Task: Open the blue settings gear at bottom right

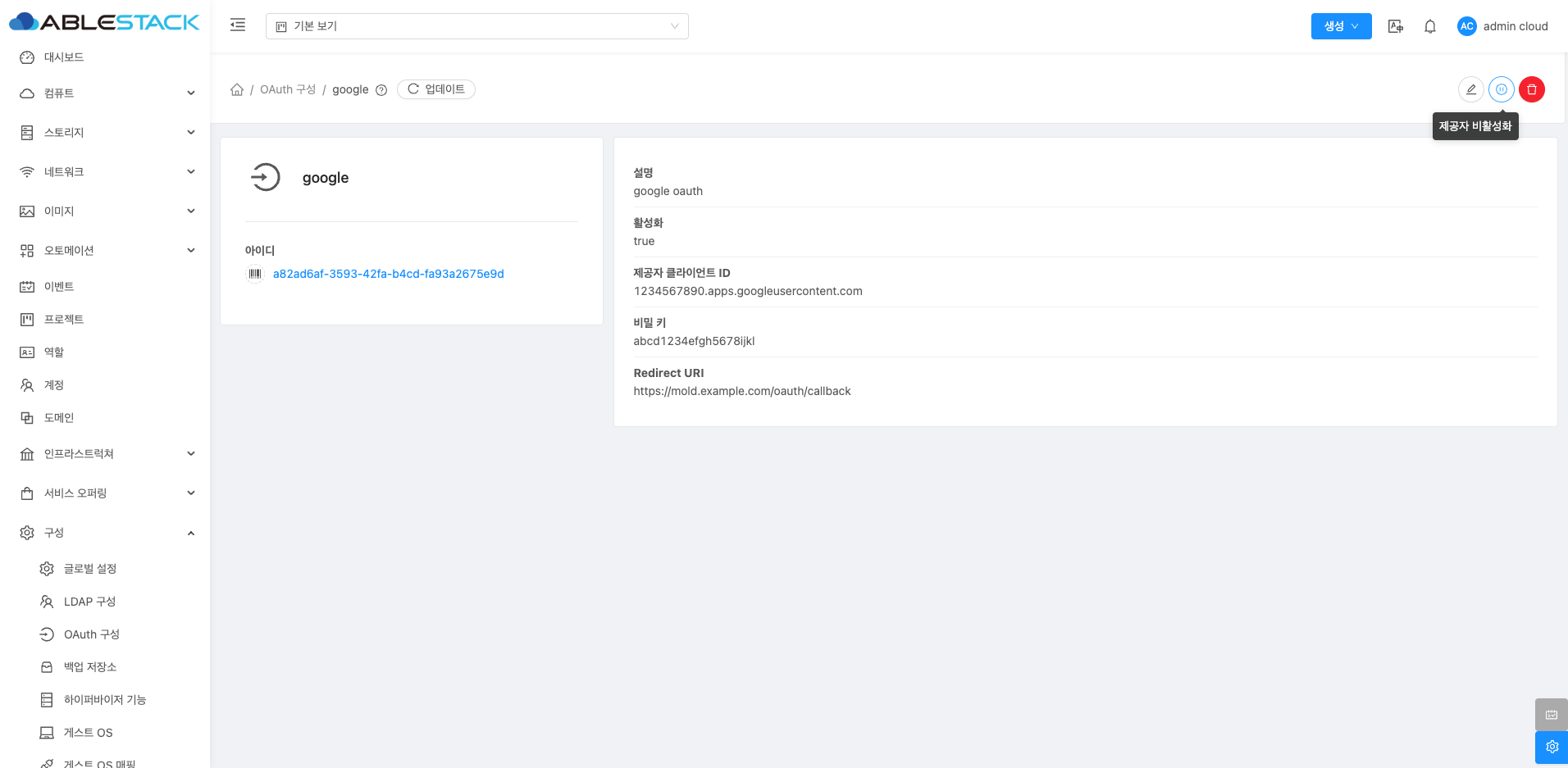Action: click(1551, 747)
